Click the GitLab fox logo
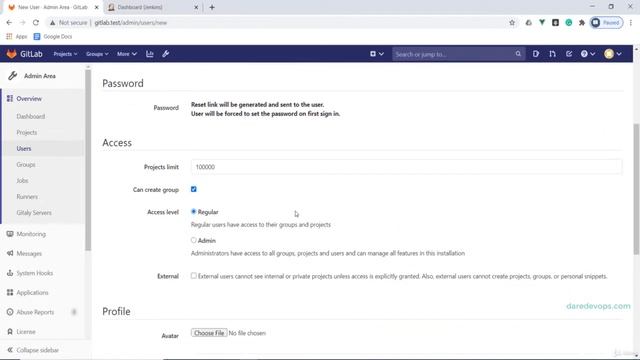Image resolution: width=640 pixels, height=360 pixels. point(11,54)
